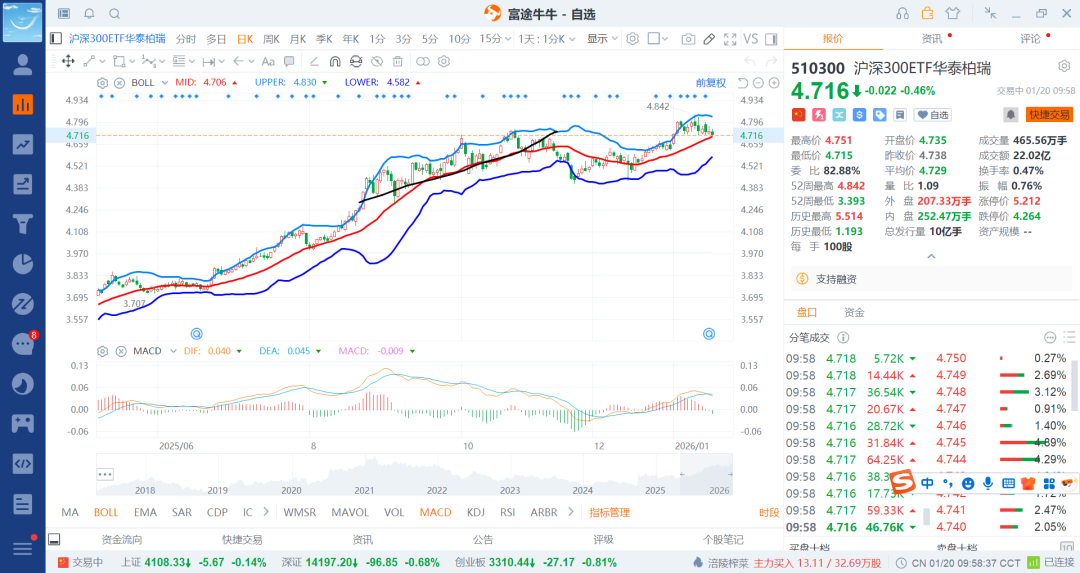The height and width of the screenshot is (573, 1080).
Task: Open the pie chart portfolio sidebar icon
Action: pyautogui.click(x=23, y=264)
